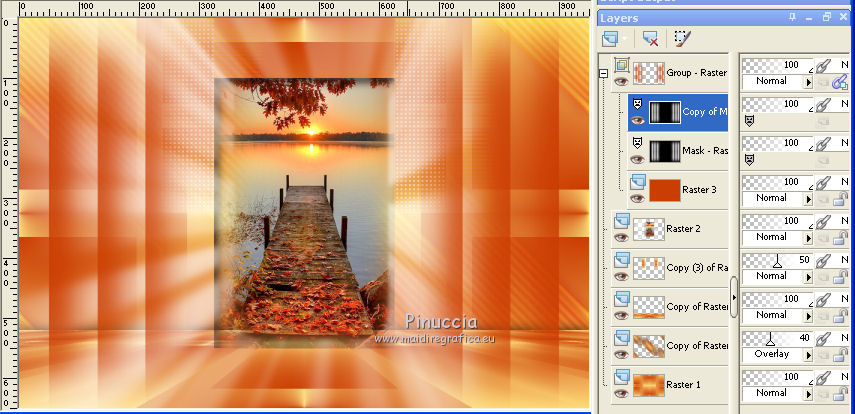The width and height of the screenshot is (855, 414).
Task: Click the layer link icon on Group - Raster row
Action: [823, 66]
